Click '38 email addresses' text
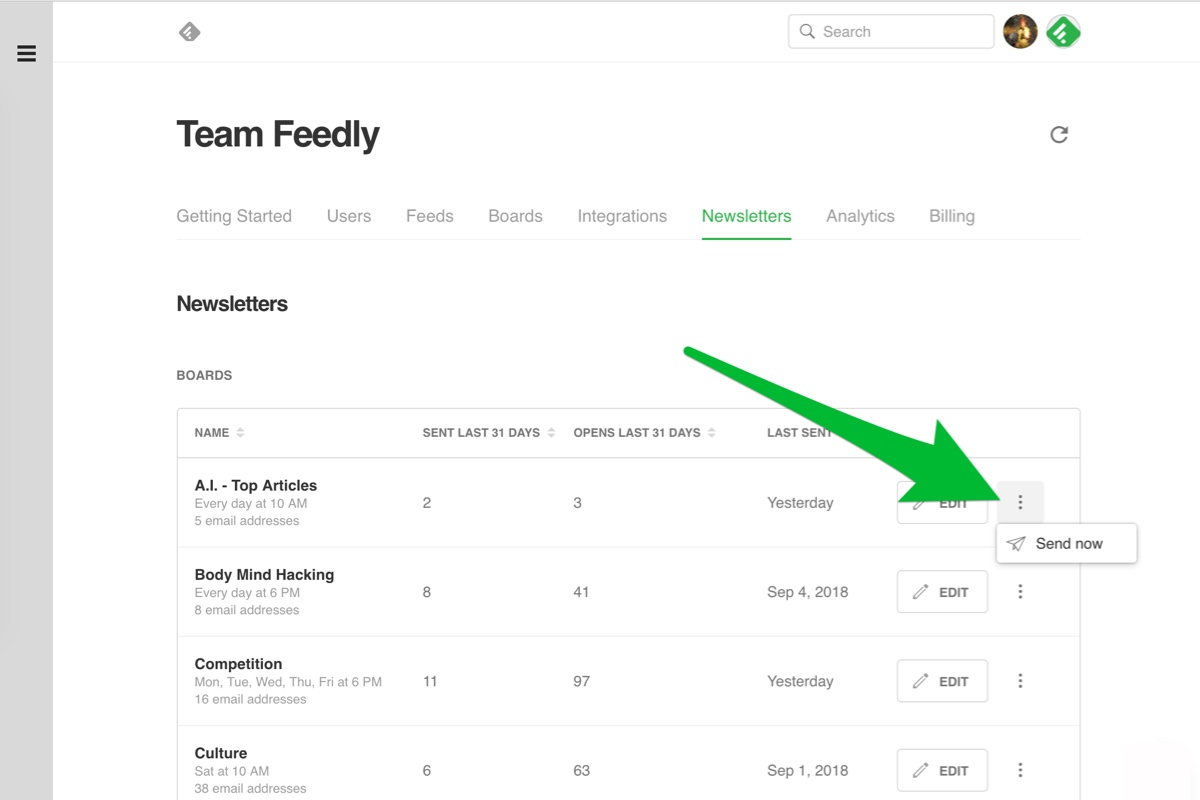The image size is (1200, 800). (x=251, y=788)
